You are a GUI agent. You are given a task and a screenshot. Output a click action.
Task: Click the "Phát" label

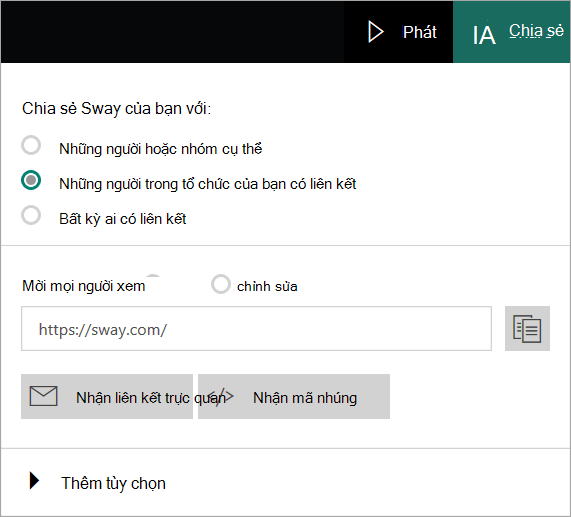(x=420, y=32)
